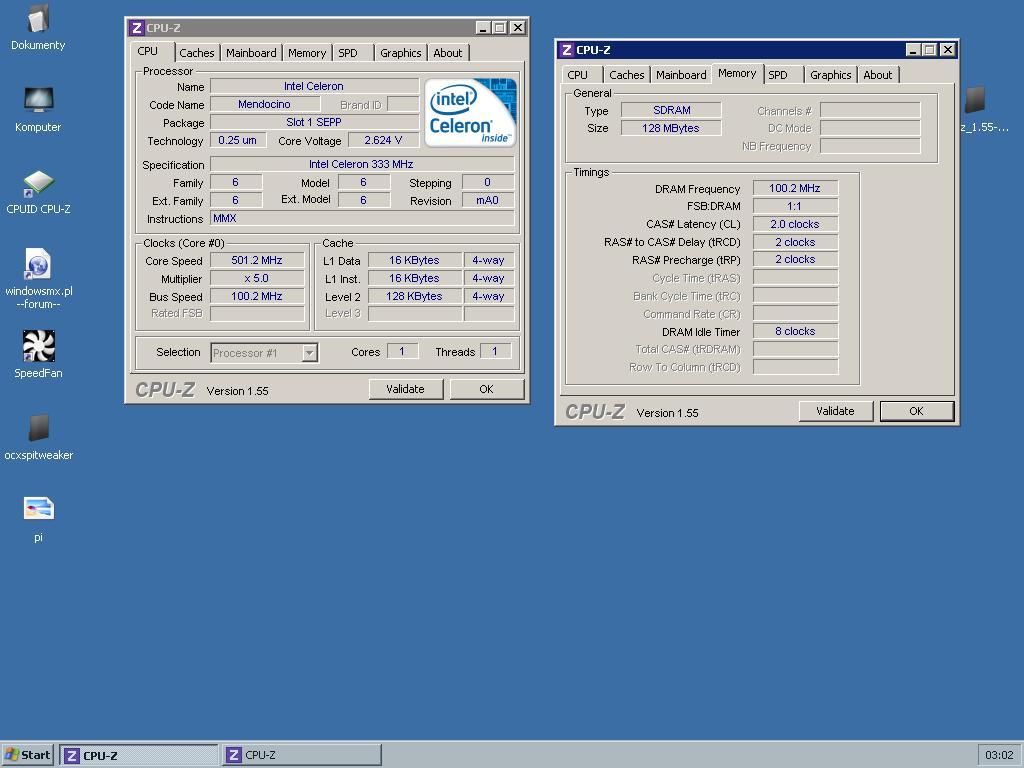
Task: Click Validate in right CPU-Z window
Action: (835, 411)
